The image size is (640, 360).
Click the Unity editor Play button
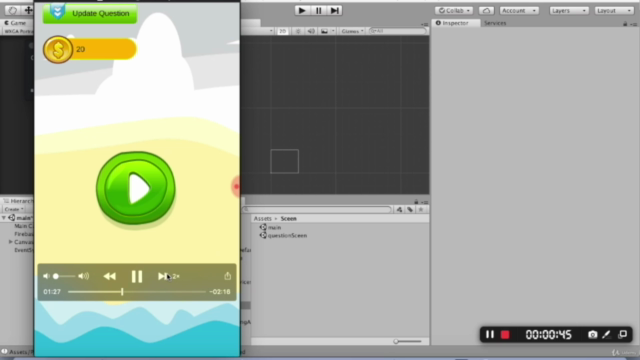(302, 11)
